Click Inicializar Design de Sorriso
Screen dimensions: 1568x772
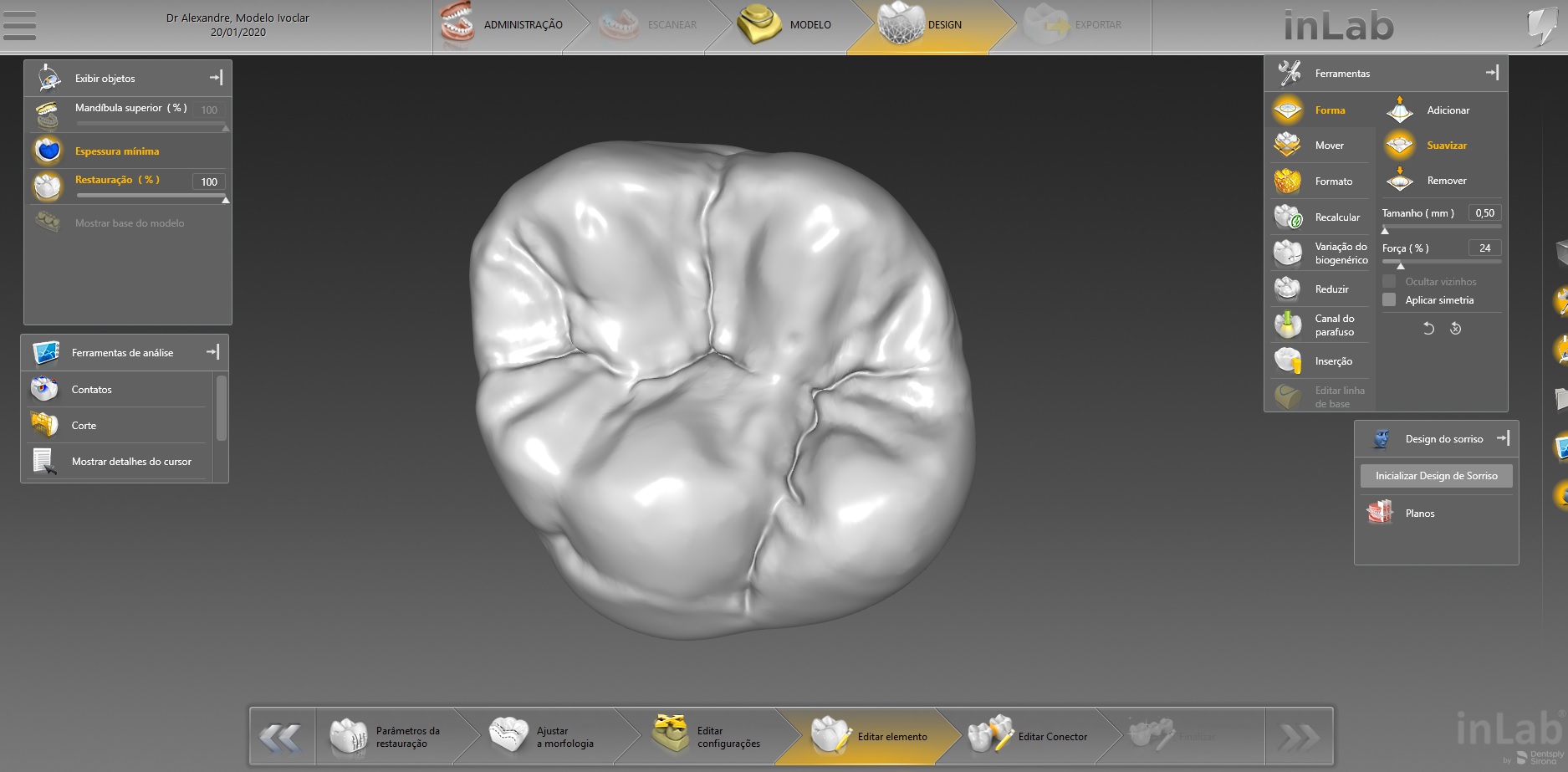1436,475
